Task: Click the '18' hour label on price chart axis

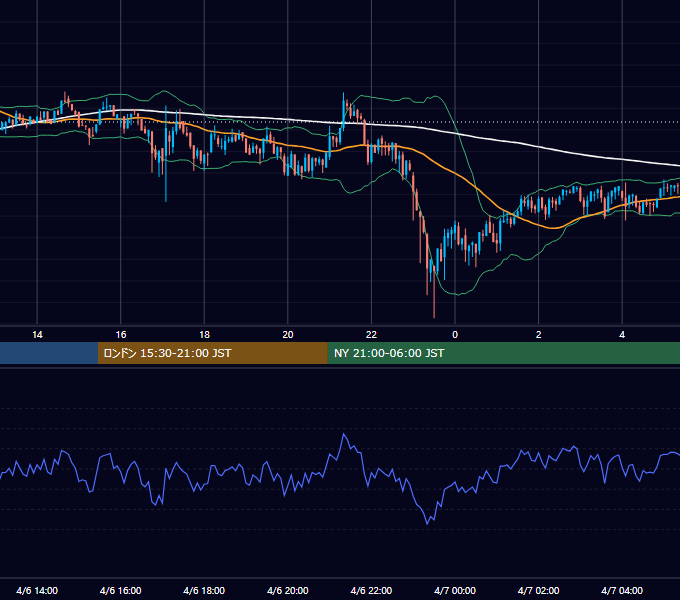Action: tap(204, 335)
